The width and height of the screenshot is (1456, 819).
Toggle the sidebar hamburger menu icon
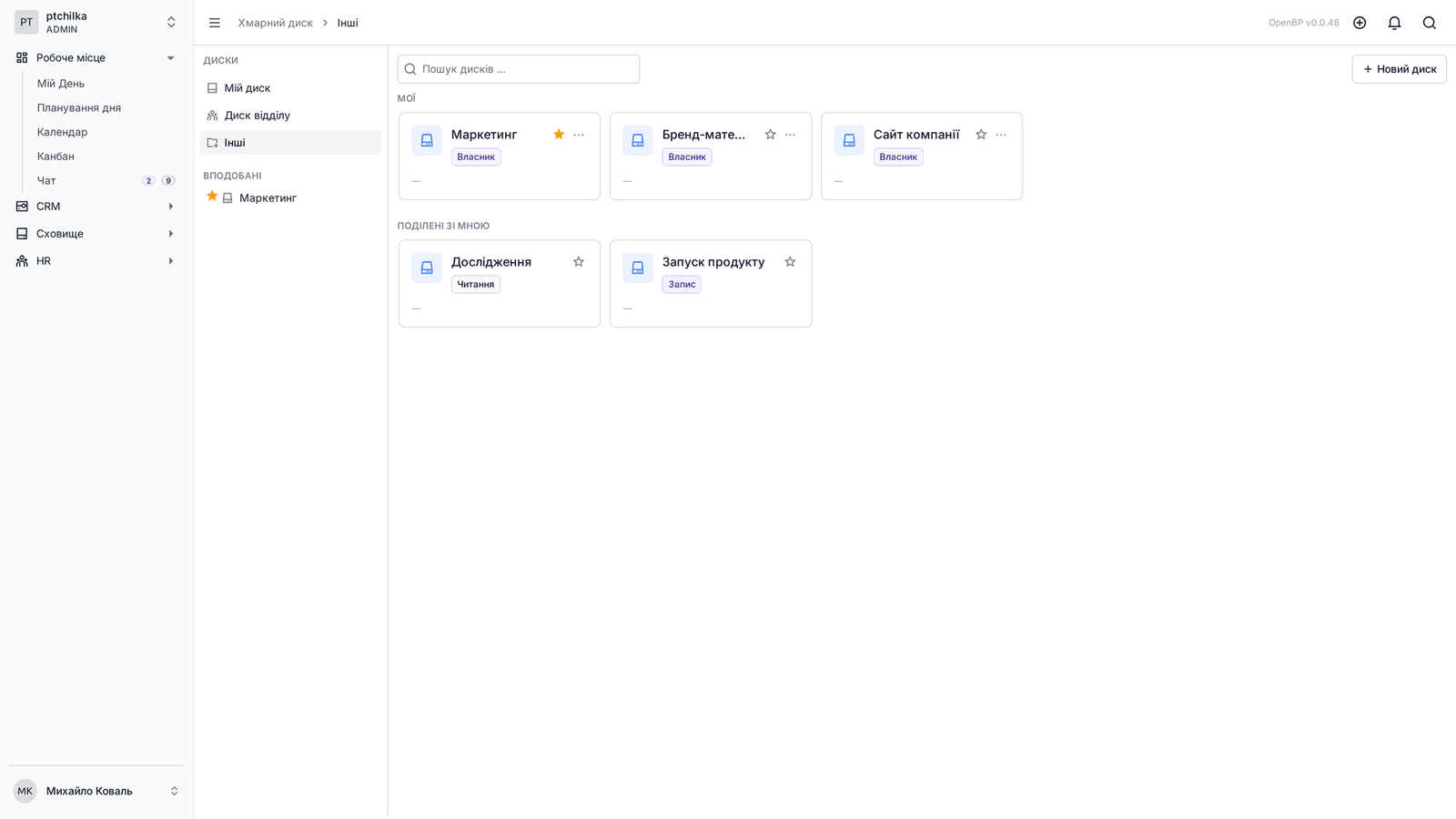[215, 23]
